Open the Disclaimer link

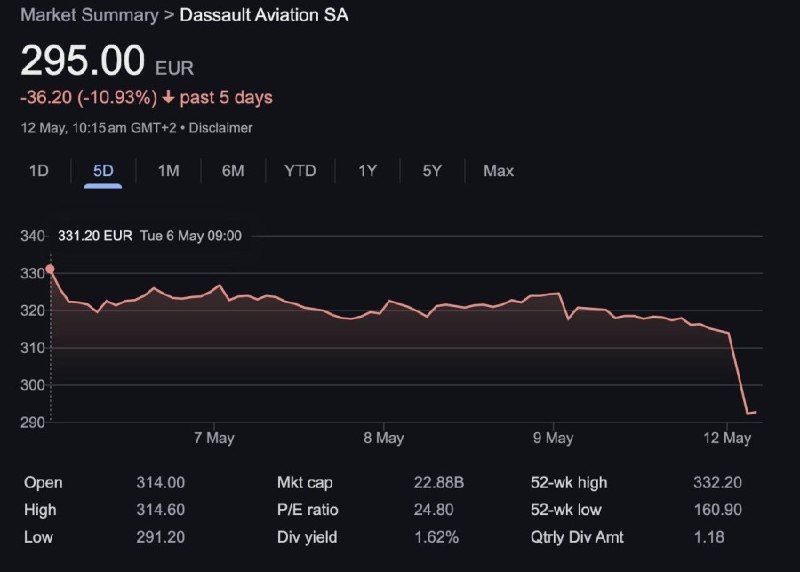coord(220,128)
